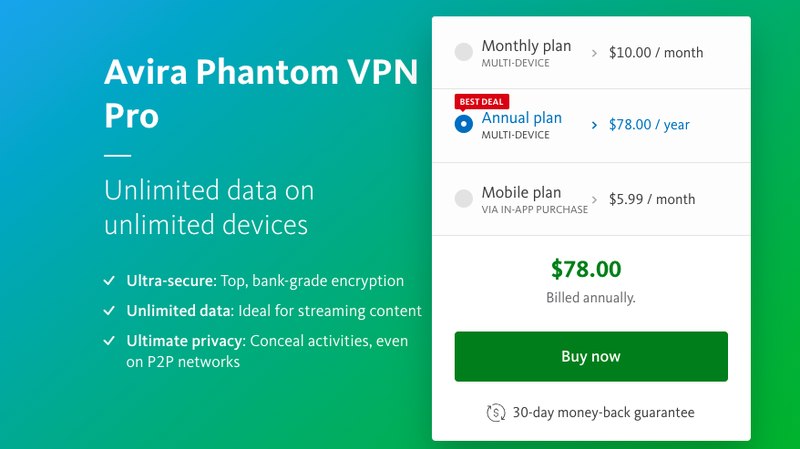Click the $10.00 / month price

[656, 53]
